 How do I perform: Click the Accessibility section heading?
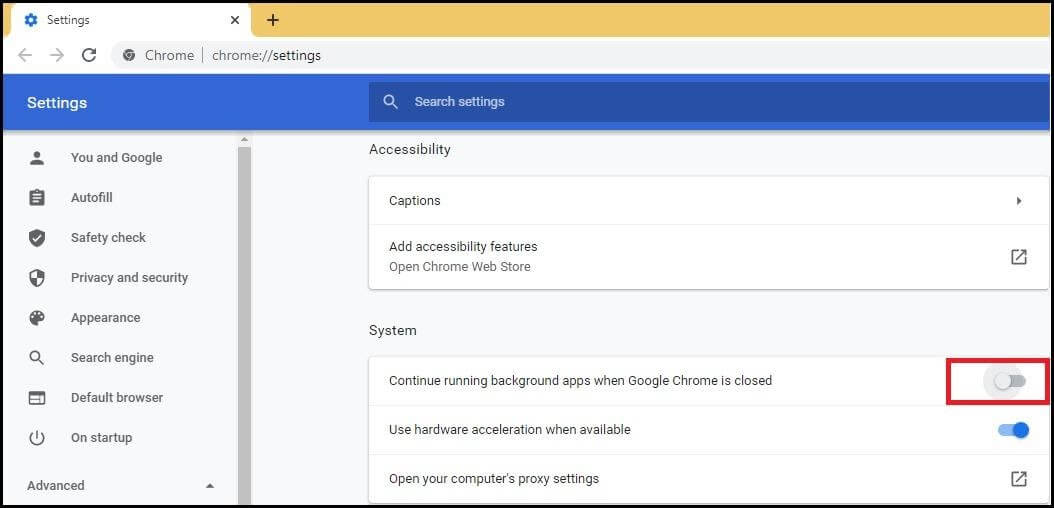(409, 149)
